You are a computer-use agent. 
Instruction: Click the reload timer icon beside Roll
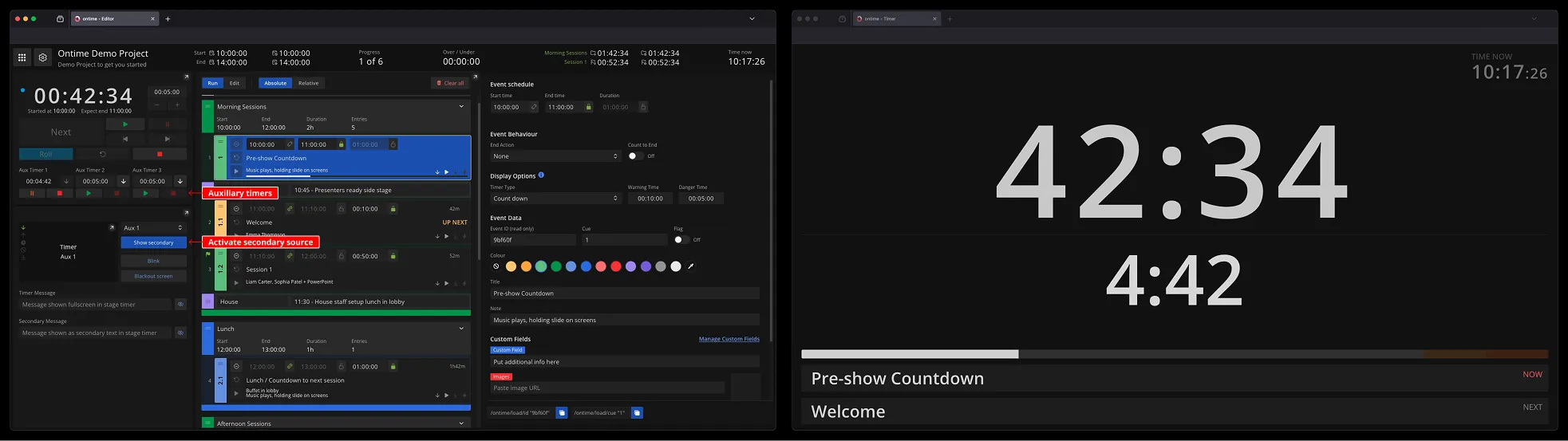[102, 154]
